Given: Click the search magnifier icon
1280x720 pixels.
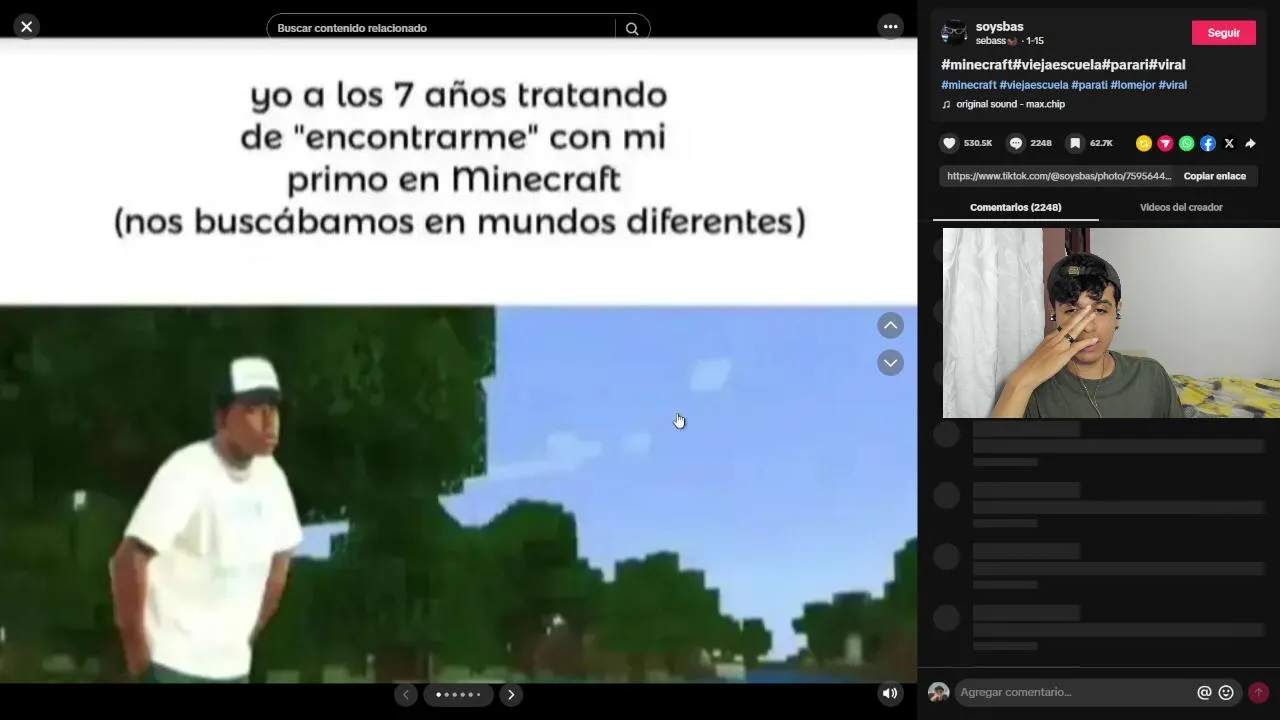Looking at the screenshot, I should 632,29.
